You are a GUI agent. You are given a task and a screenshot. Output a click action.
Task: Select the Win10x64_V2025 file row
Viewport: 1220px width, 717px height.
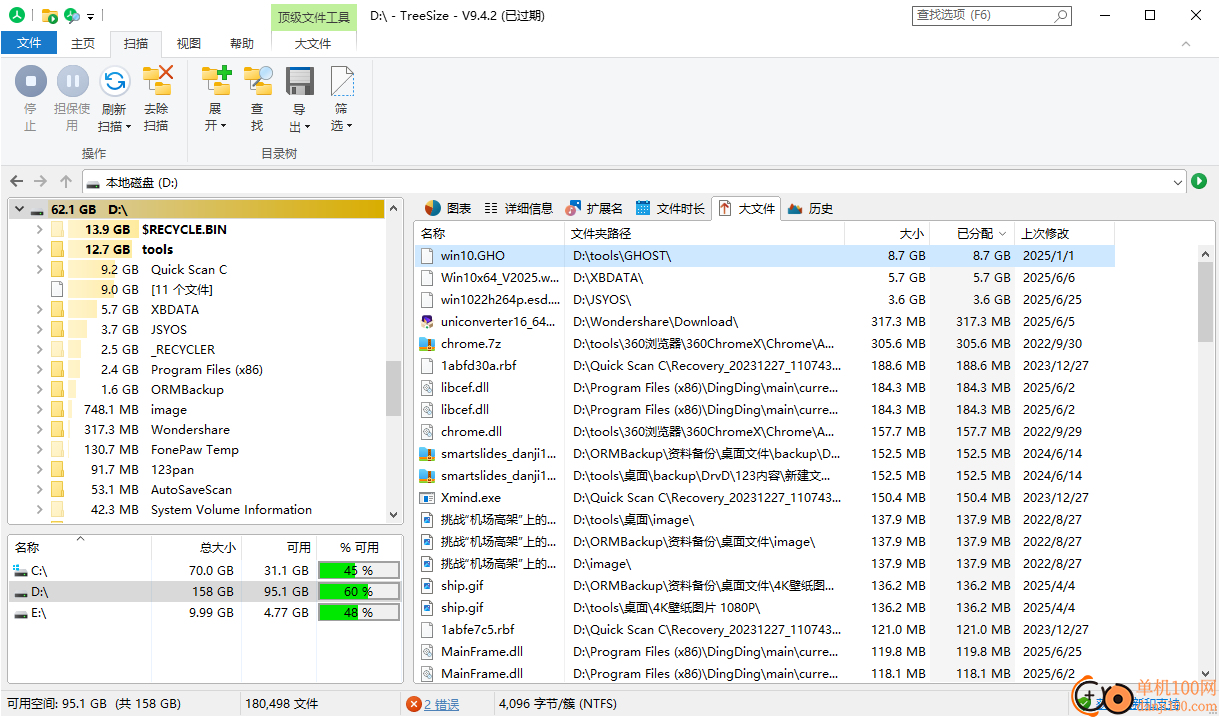click(764, 278)
